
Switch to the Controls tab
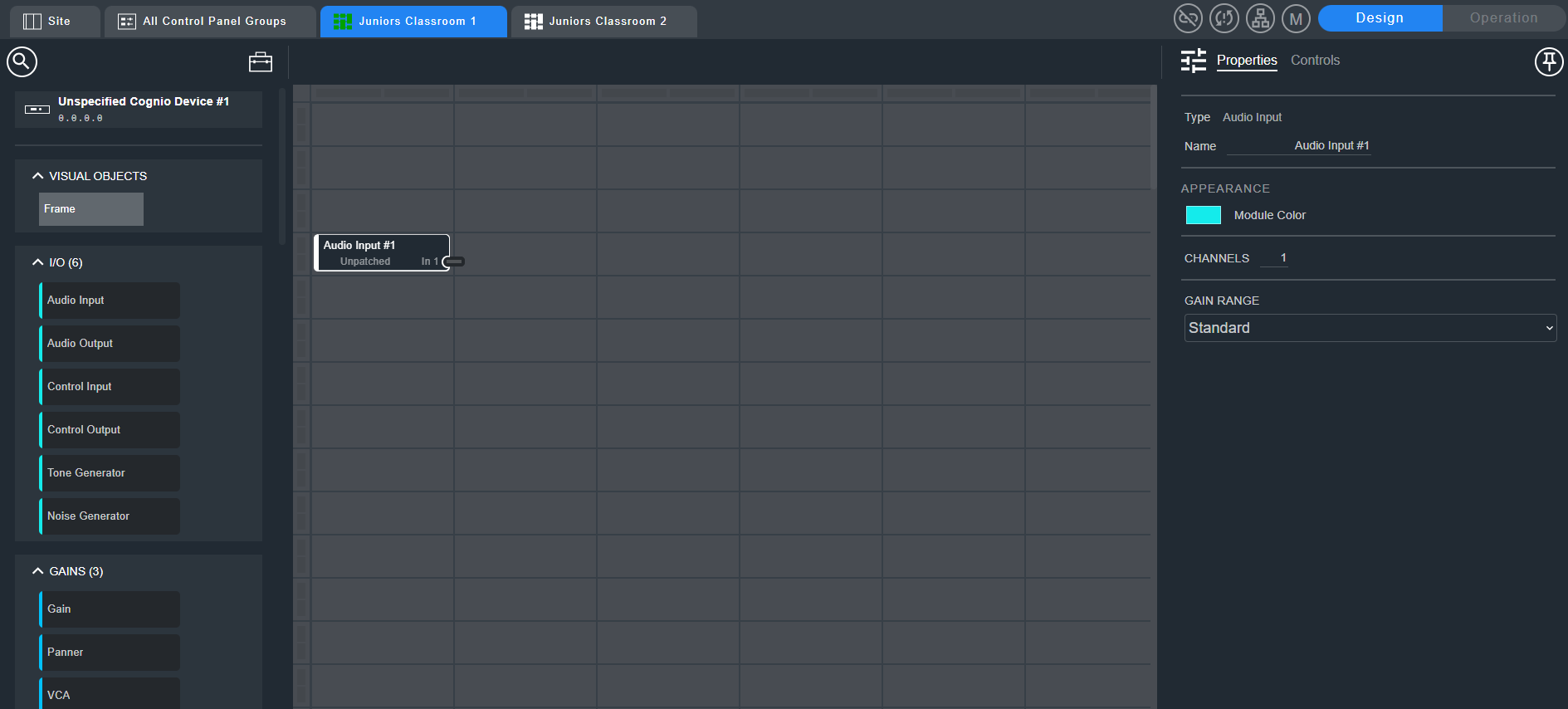(x=1315, y=61)
